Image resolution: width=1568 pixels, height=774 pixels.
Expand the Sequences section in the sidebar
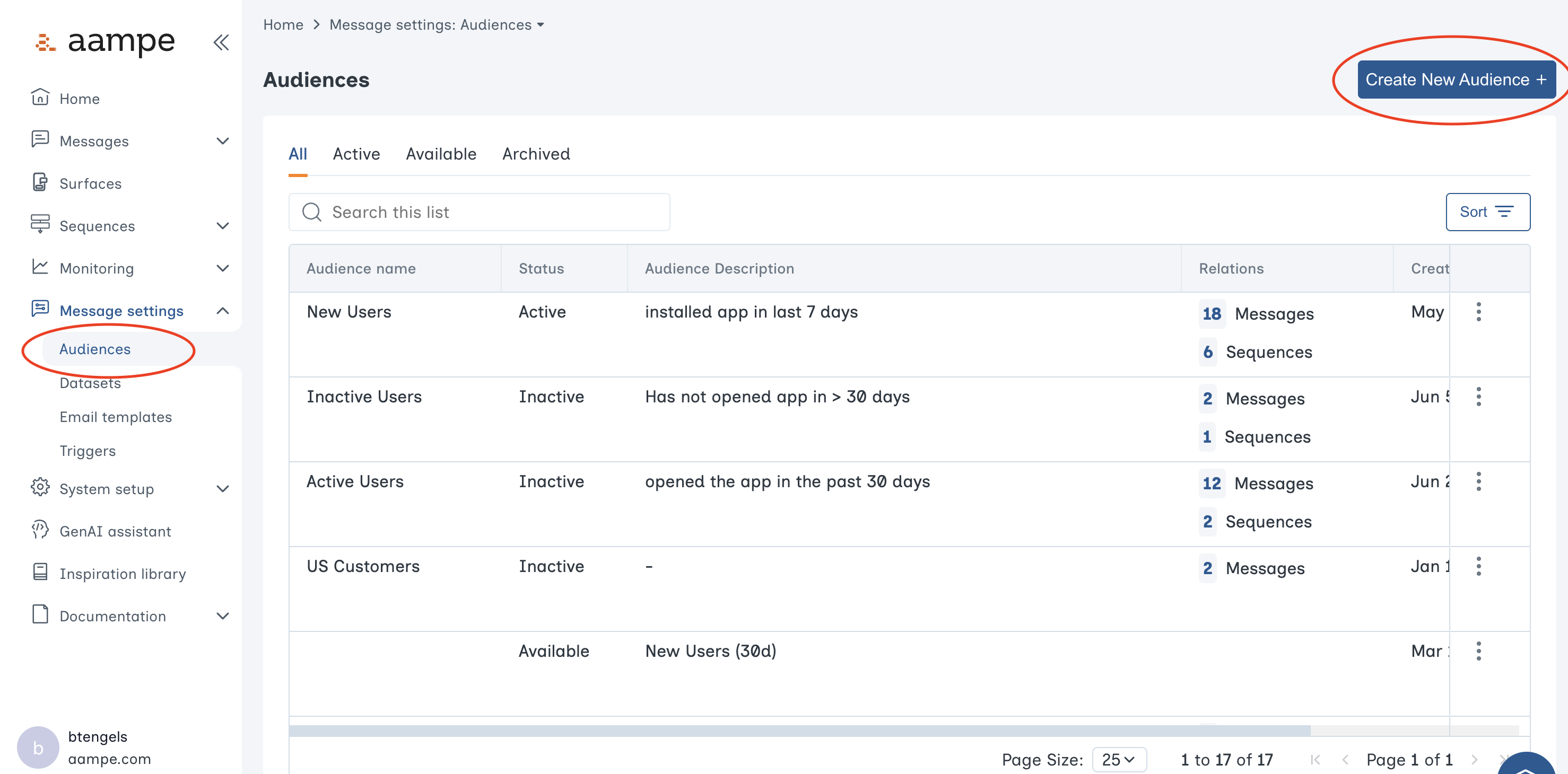pyautogui.click(x=223, y=226)
